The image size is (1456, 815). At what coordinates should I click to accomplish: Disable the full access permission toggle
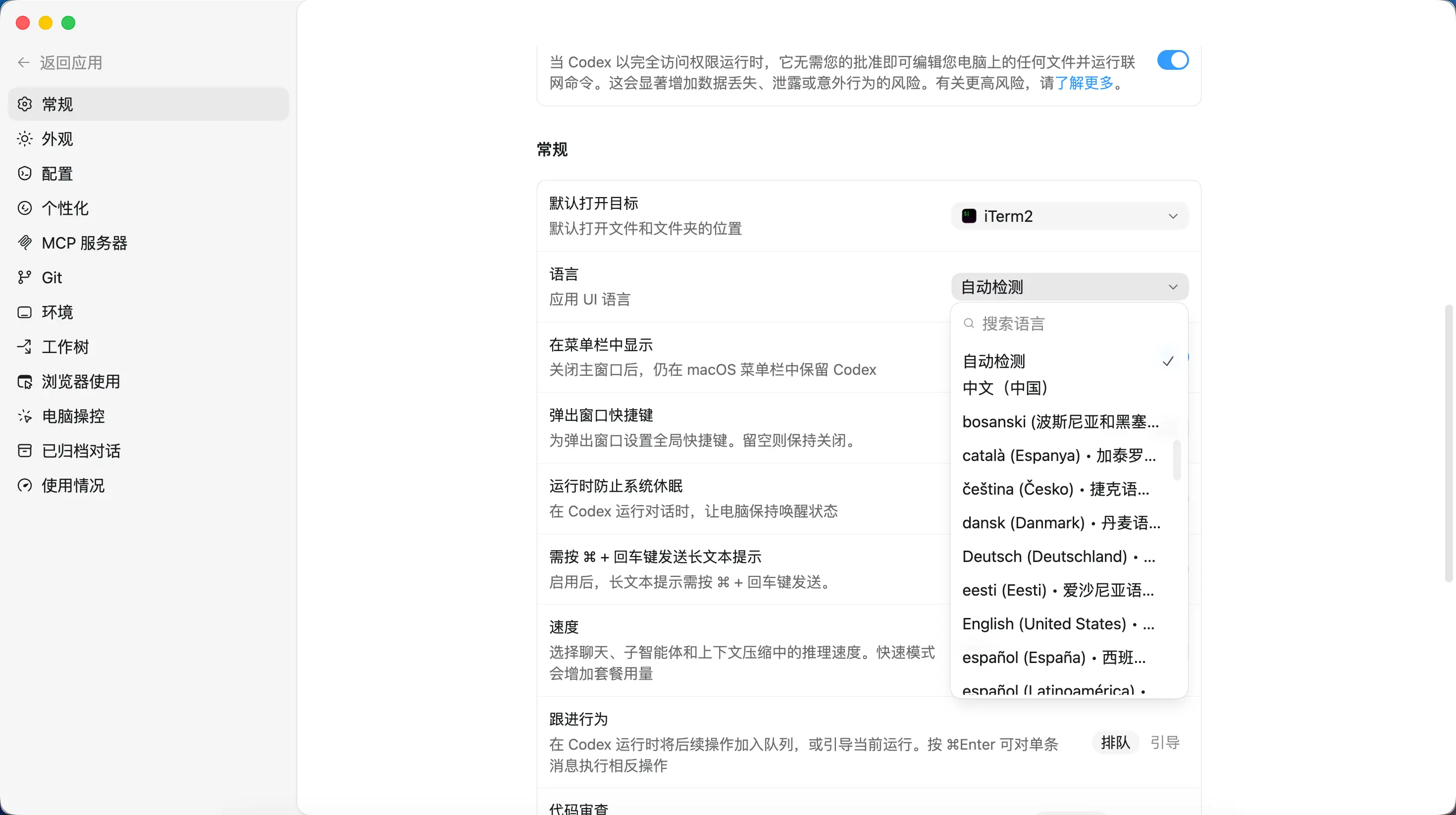tap(1172, 60)
